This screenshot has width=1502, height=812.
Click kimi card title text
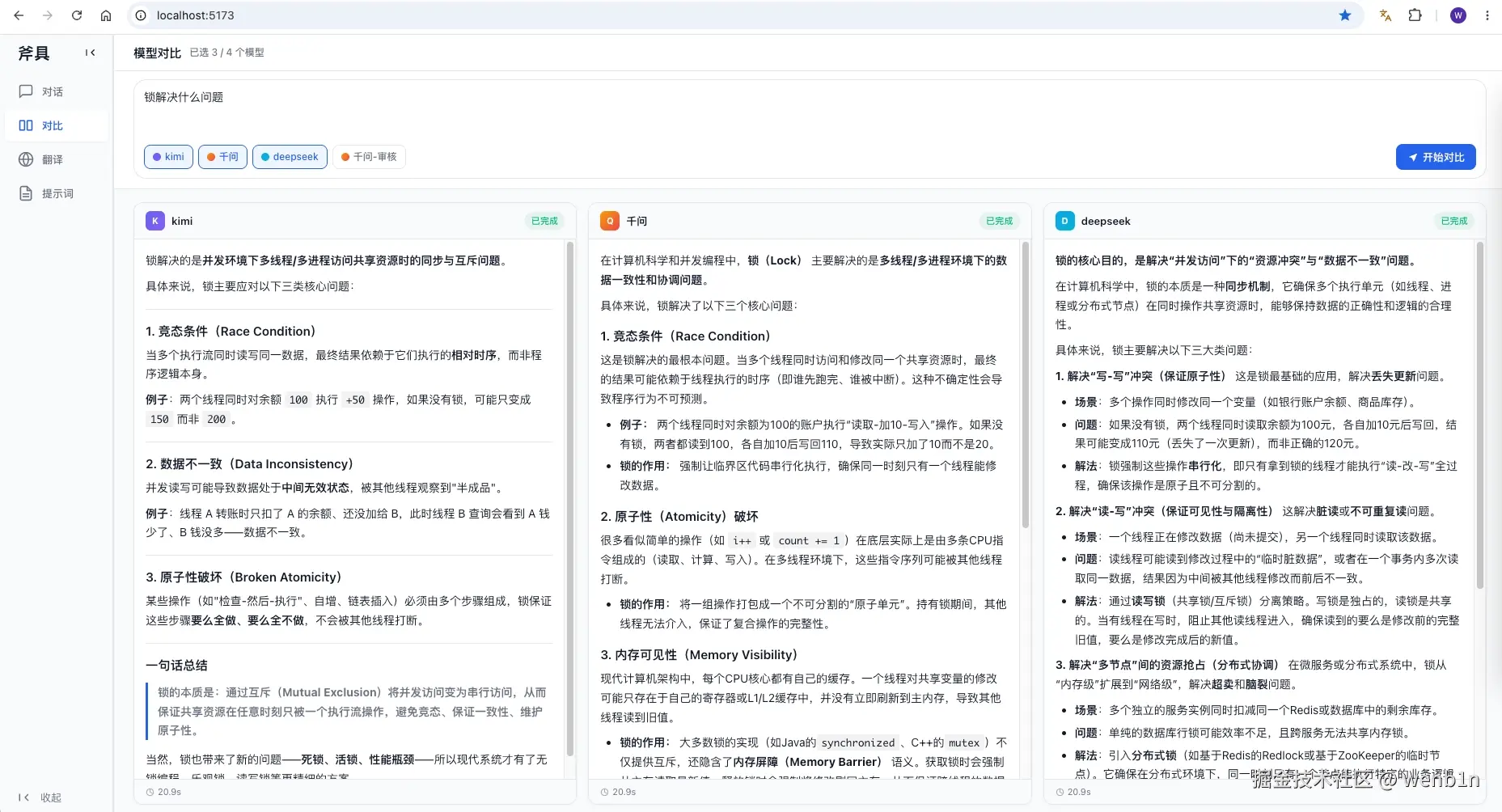point(182,221)
